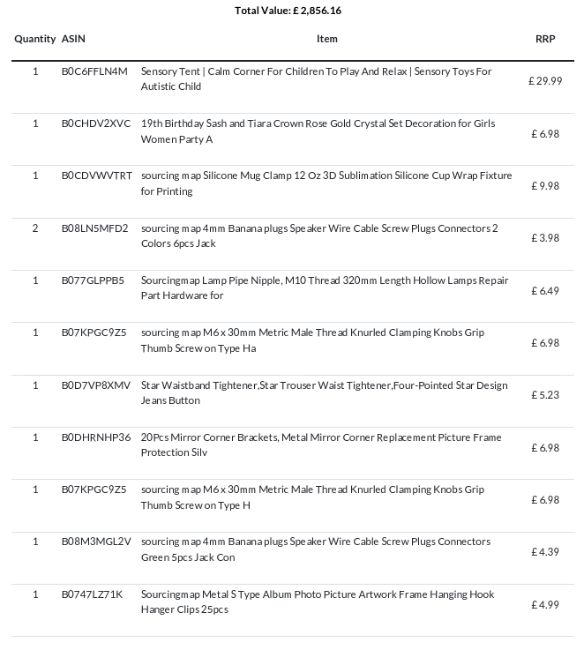The height and width of the screenshot is (650, 584).
Task: Select ASIN B0C6FFLN4M
Action: pos(95,71)
